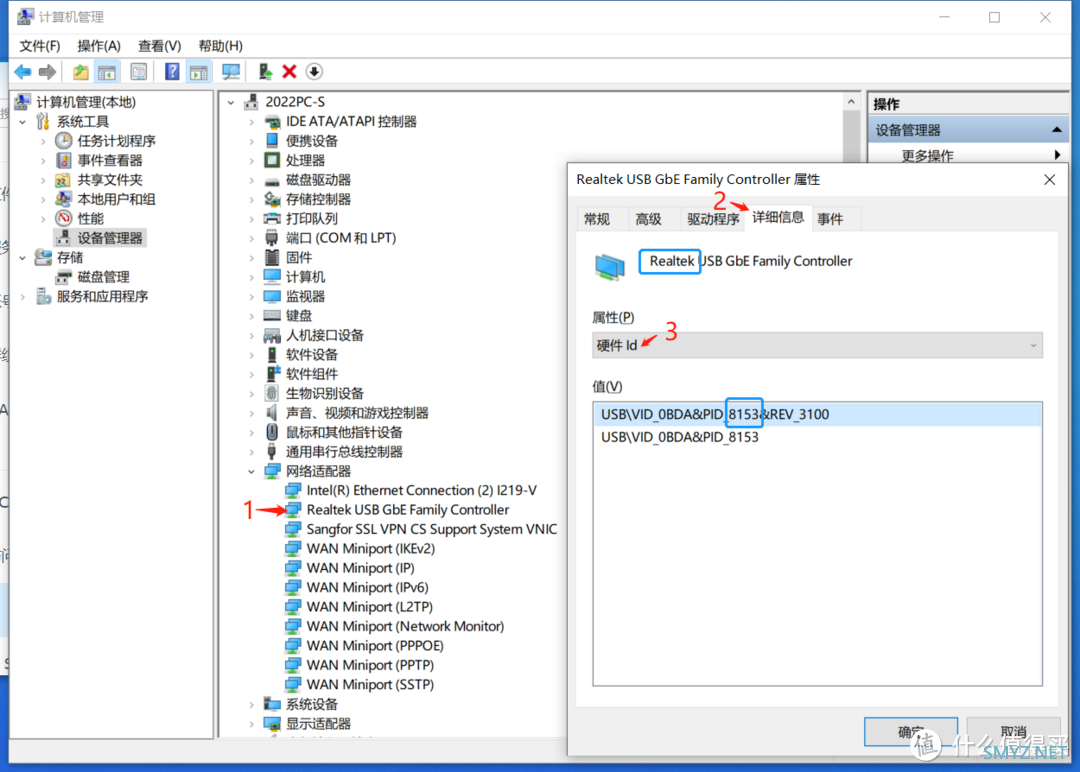Open the 查看(V) menu
Screen dimensions: 1080x772
coord(159,46)
